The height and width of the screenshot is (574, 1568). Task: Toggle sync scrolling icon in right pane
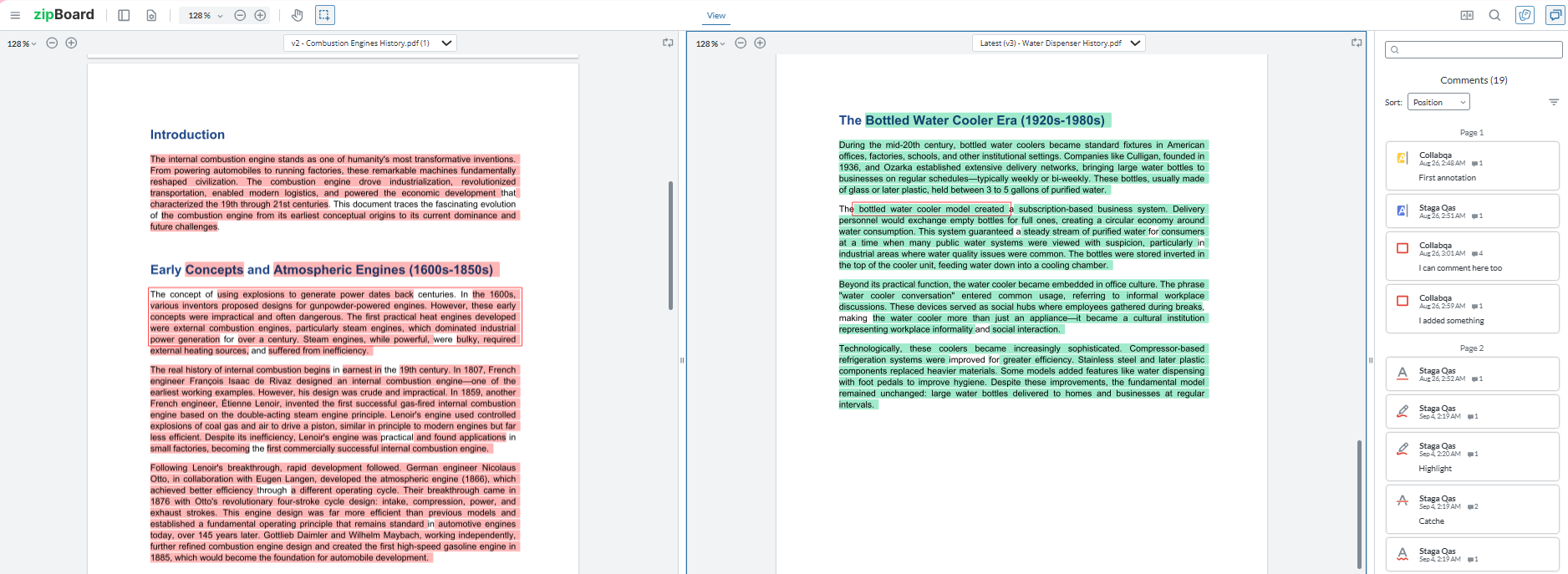pos(1357,43)
